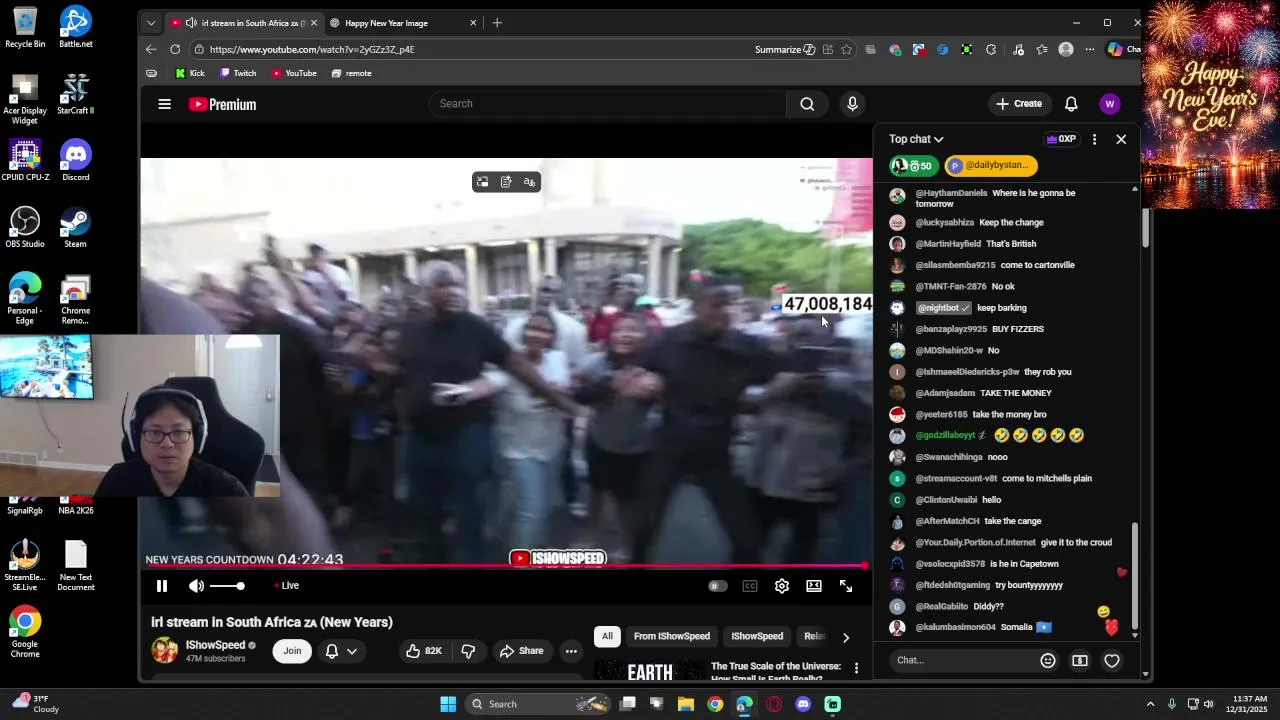Open the remote bookmark

coord(351,73)
